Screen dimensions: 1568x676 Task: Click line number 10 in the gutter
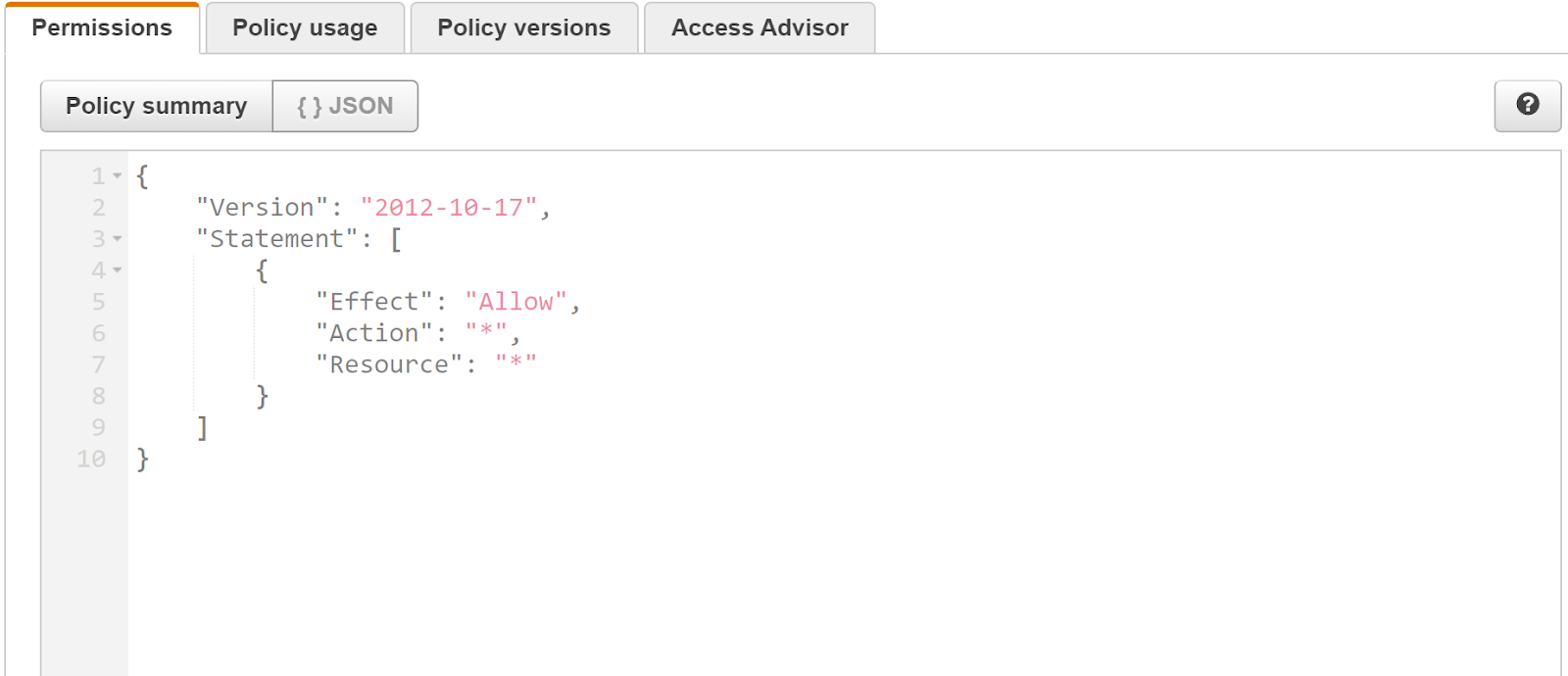(91, 459)
